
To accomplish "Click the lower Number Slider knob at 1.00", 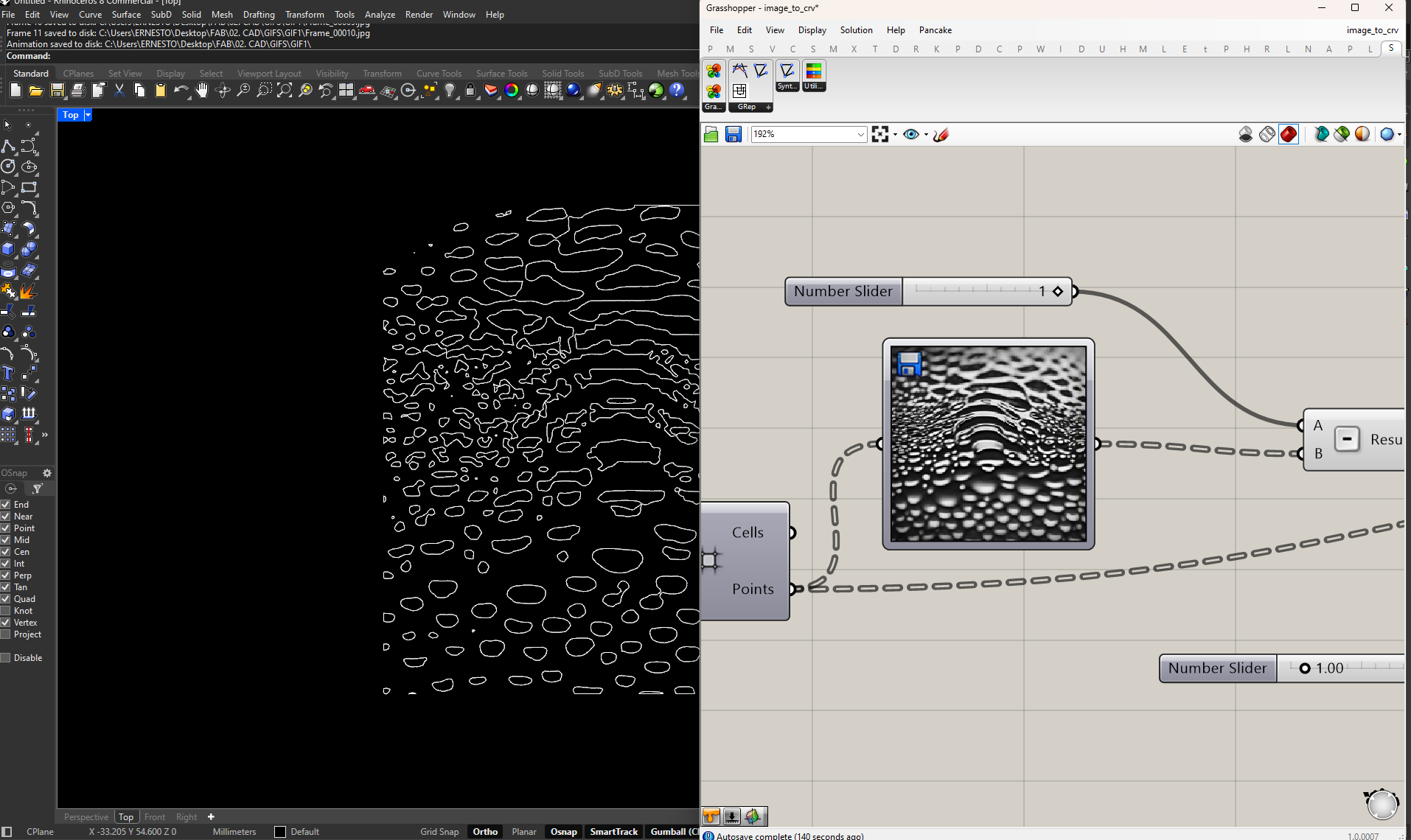I will pyautogui.click(x=1305, y=668).
